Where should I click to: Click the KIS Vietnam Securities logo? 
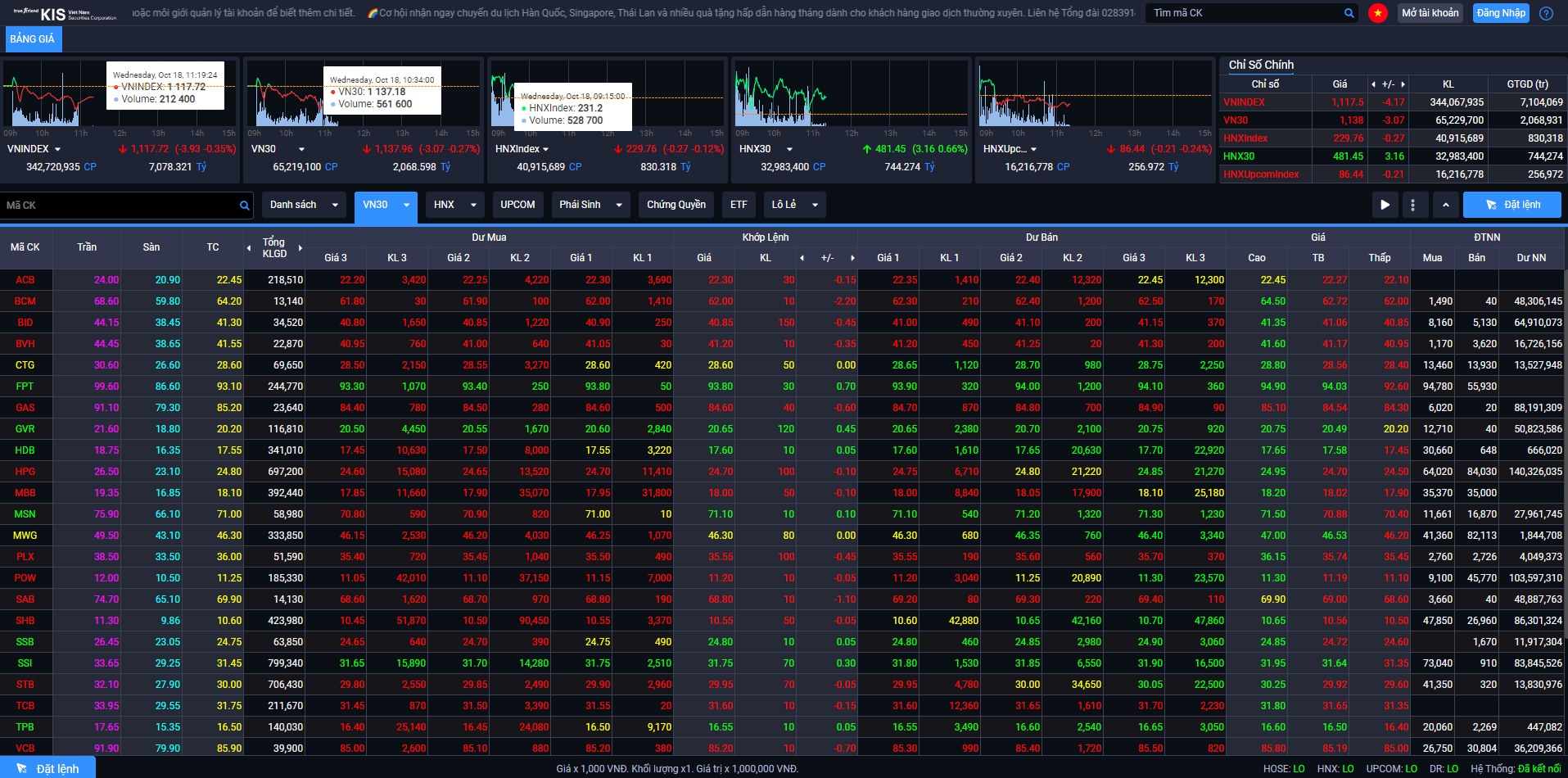65,14
